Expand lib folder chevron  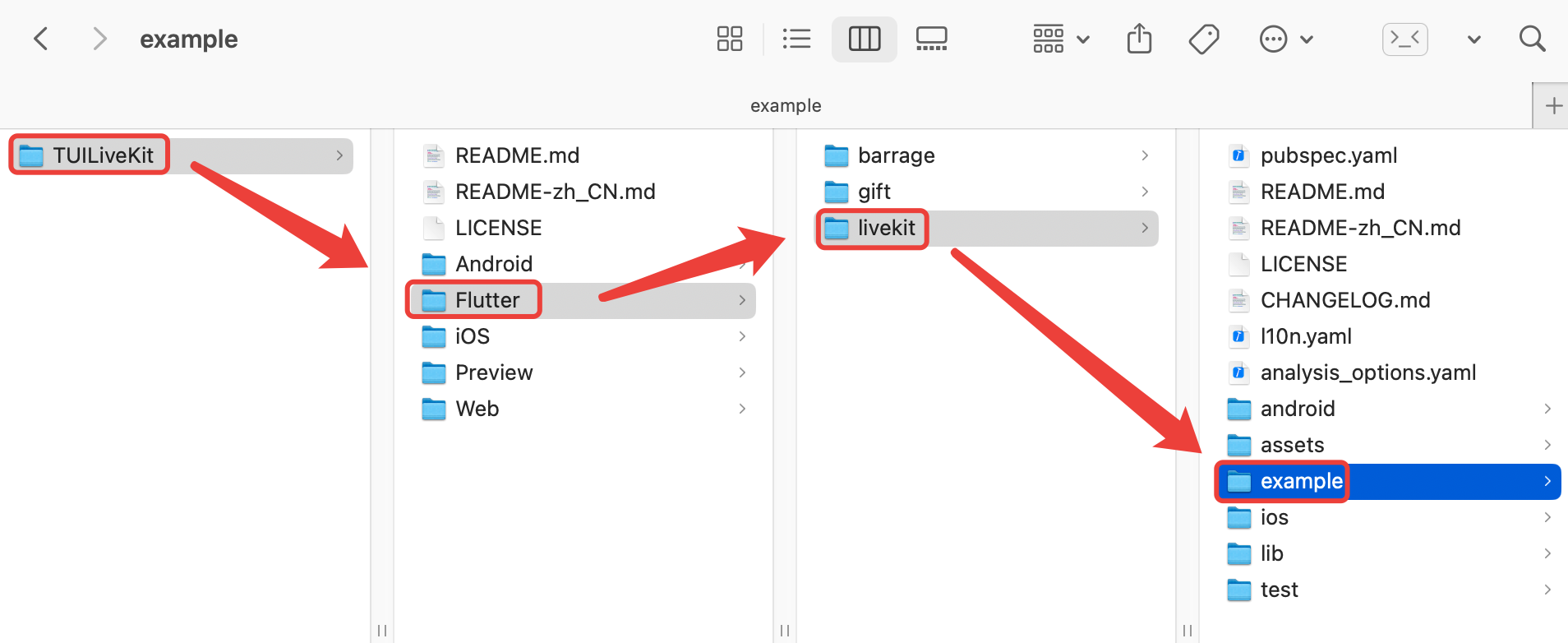1547,553
